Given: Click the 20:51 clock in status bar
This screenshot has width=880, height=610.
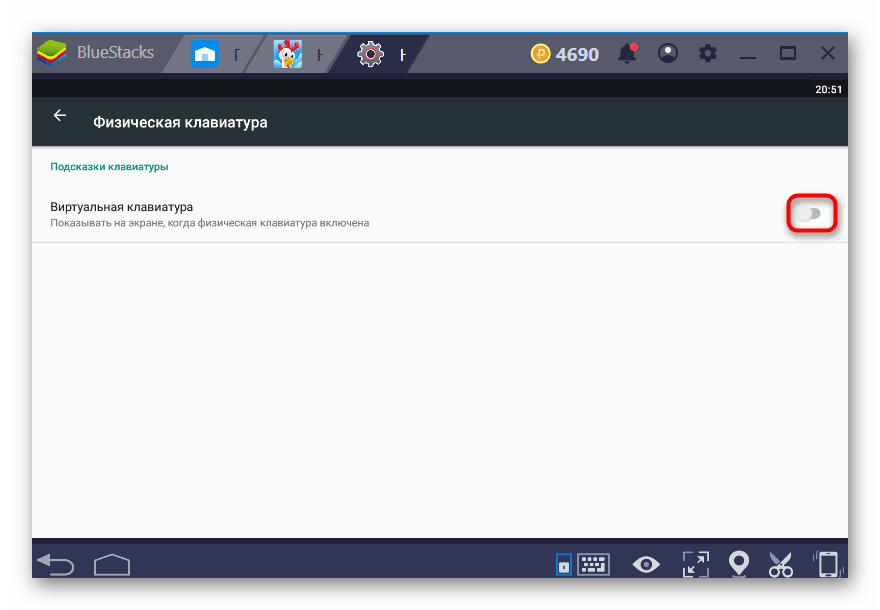Looking at the screenshot, I should tap(828, 89).
